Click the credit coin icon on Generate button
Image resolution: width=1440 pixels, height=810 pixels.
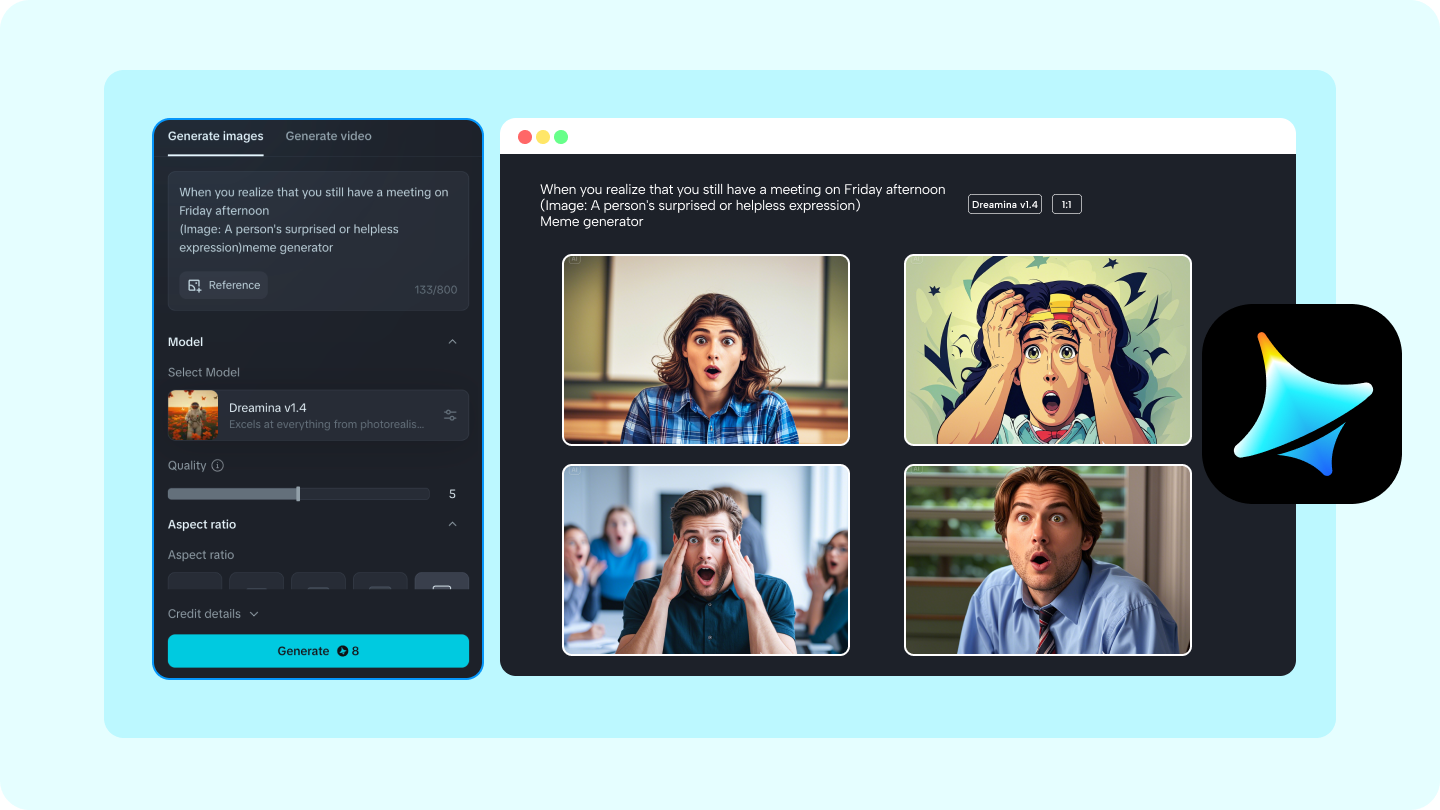(x=341, y=650)
